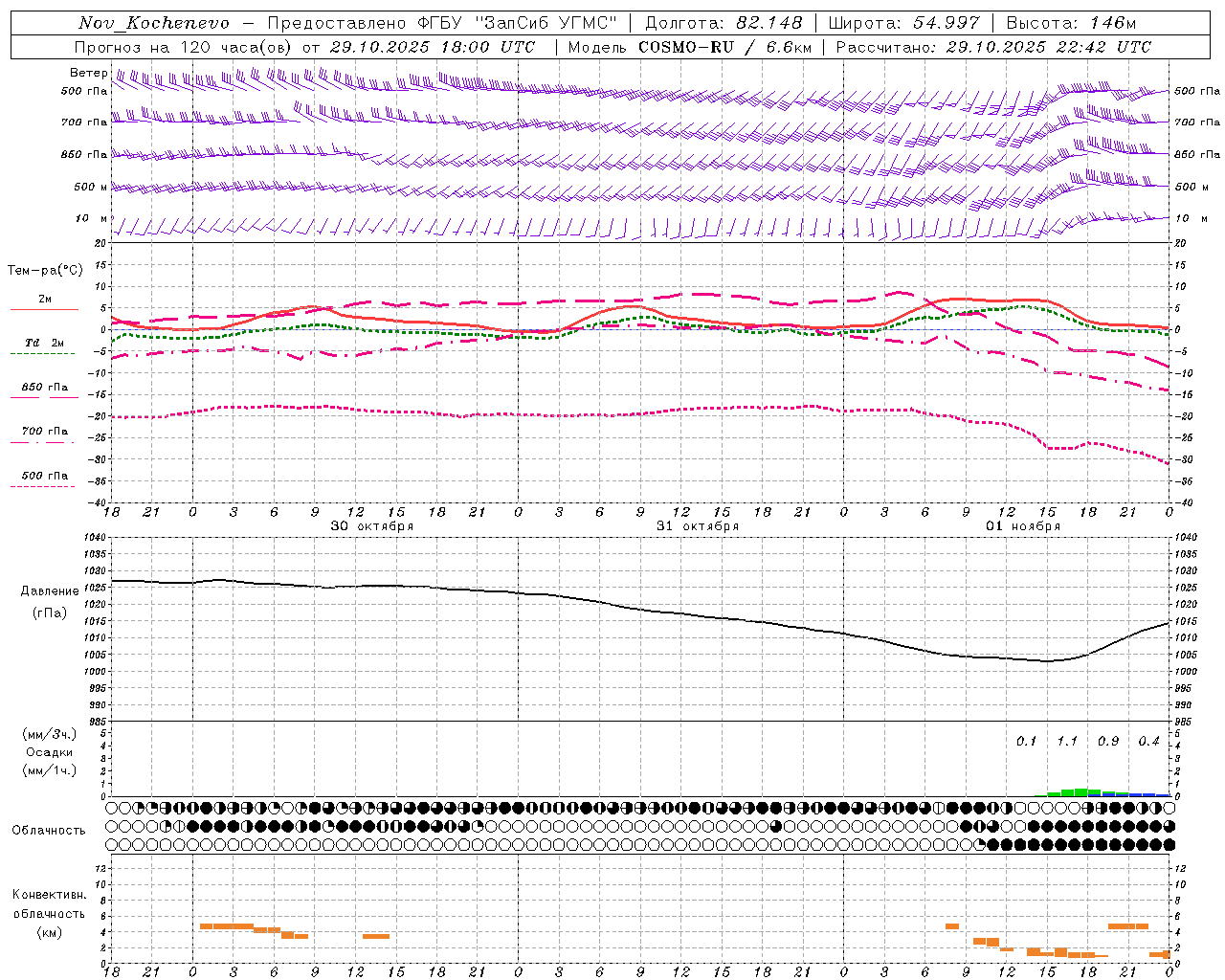This screenshot has width=1225, height=980.
Task: Click the (гПа) pressure unit label
Action: (50, 613)
